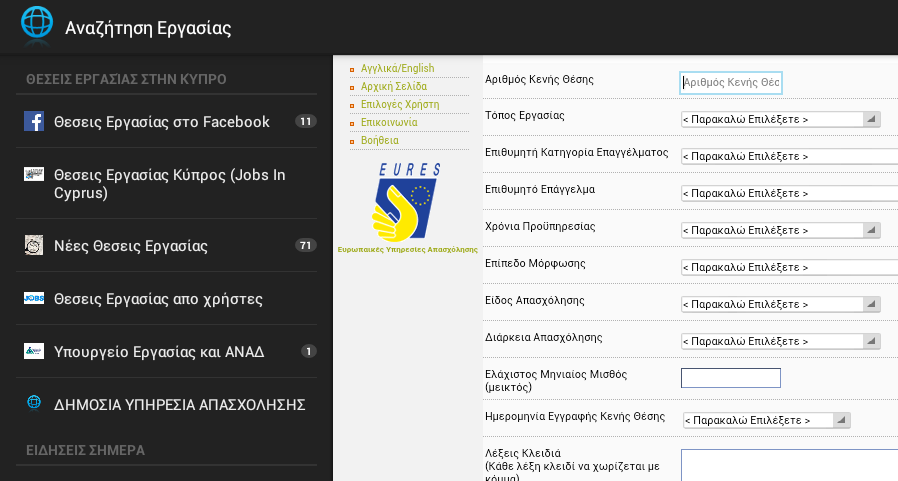Viewport: 898px width, 481px height.
Task: Click the Επικοινωνία link
Action: [x=389, y=123]
